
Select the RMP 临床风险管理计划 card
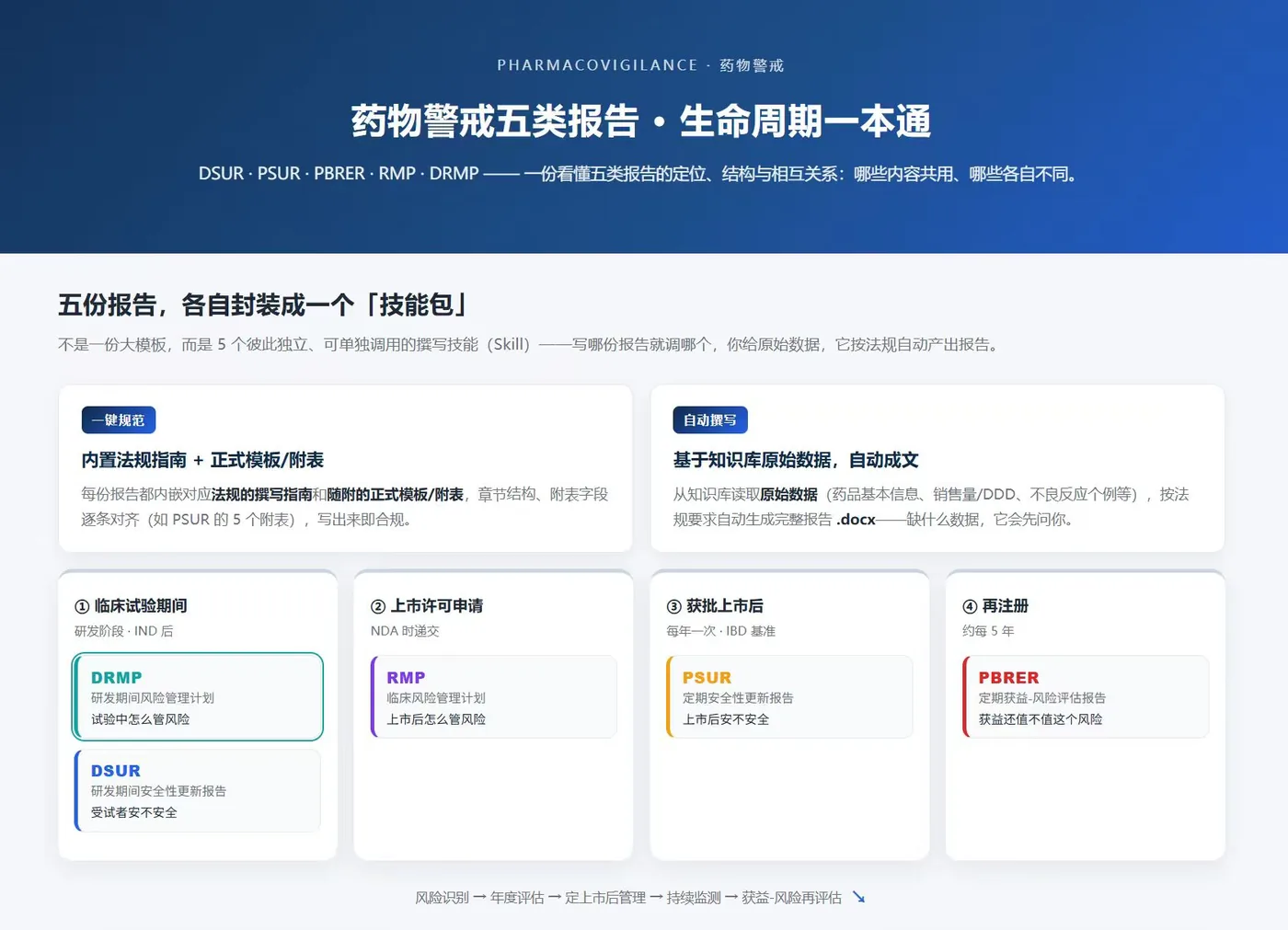coord(494,696)
